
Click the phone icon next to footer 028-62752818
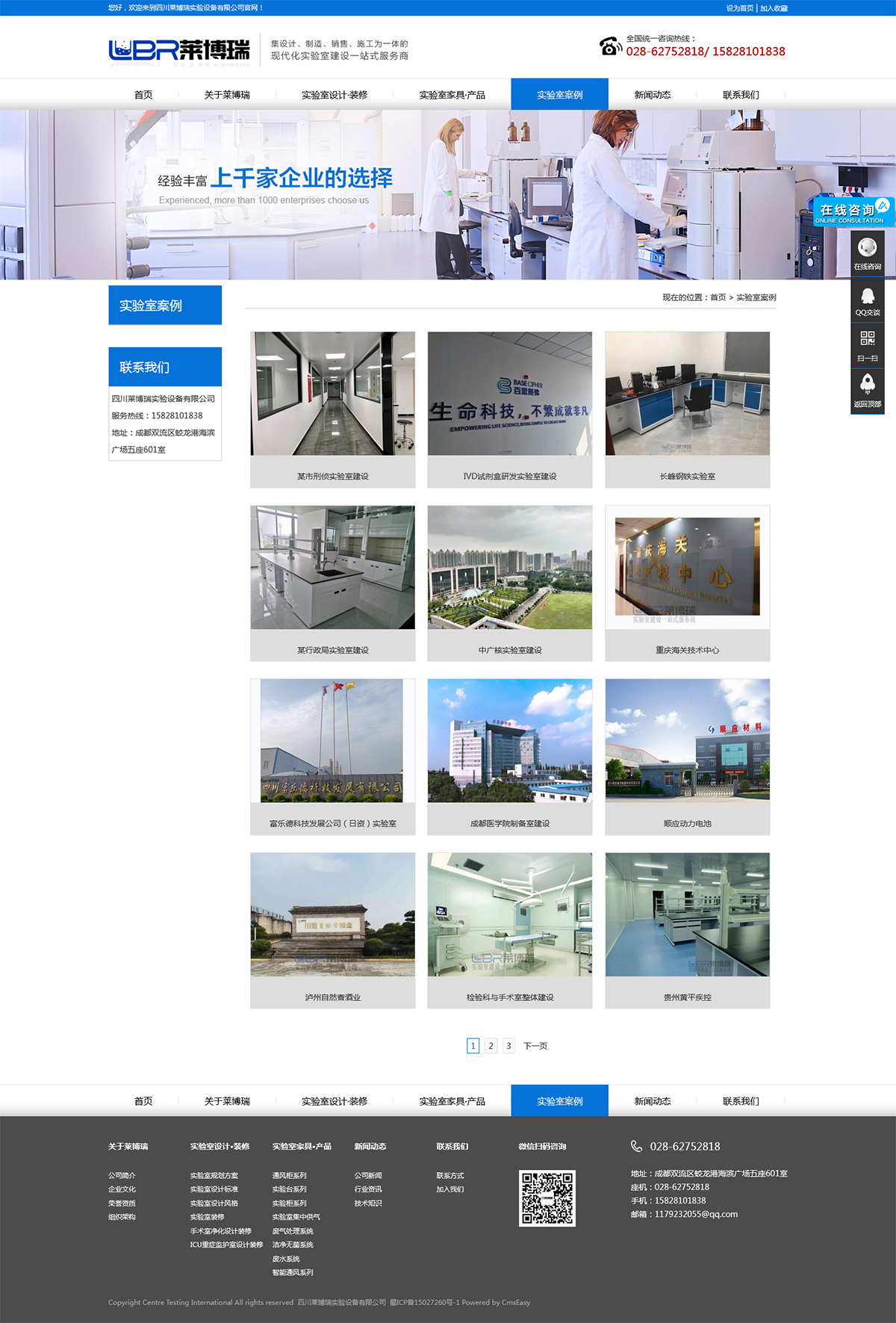tap(637, 1146)
